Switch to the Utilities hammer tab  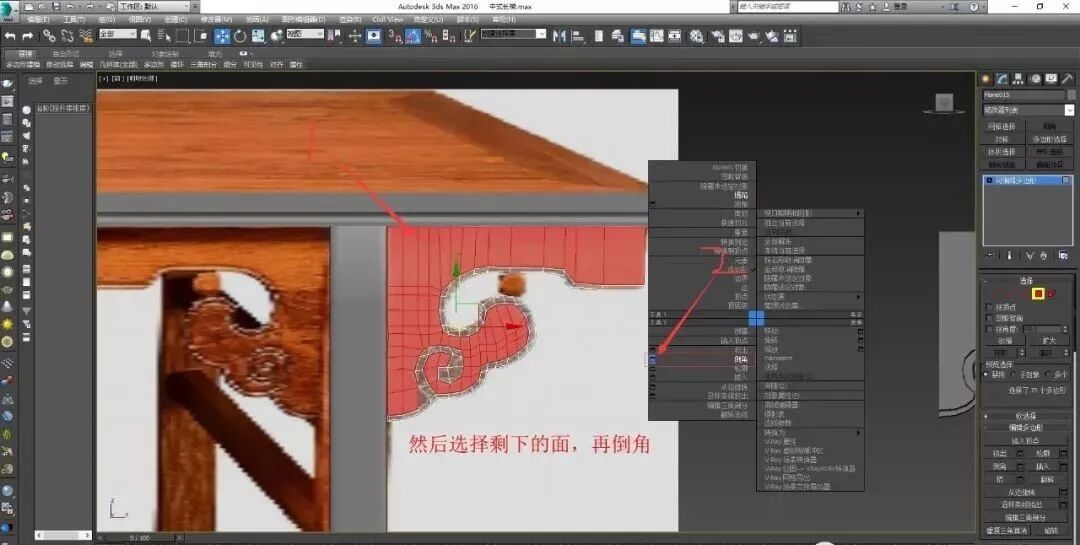[1068, 79]
